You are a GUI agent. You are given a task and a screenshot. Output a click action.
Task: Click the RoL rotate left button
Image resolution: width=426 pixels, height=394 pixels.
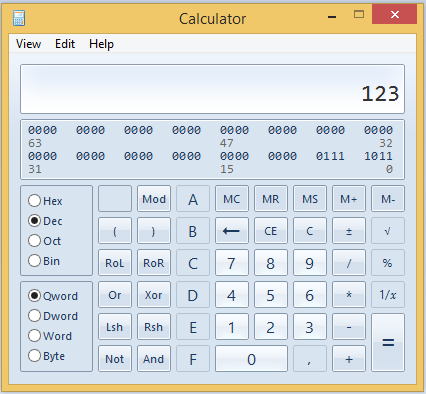point(115,263)
